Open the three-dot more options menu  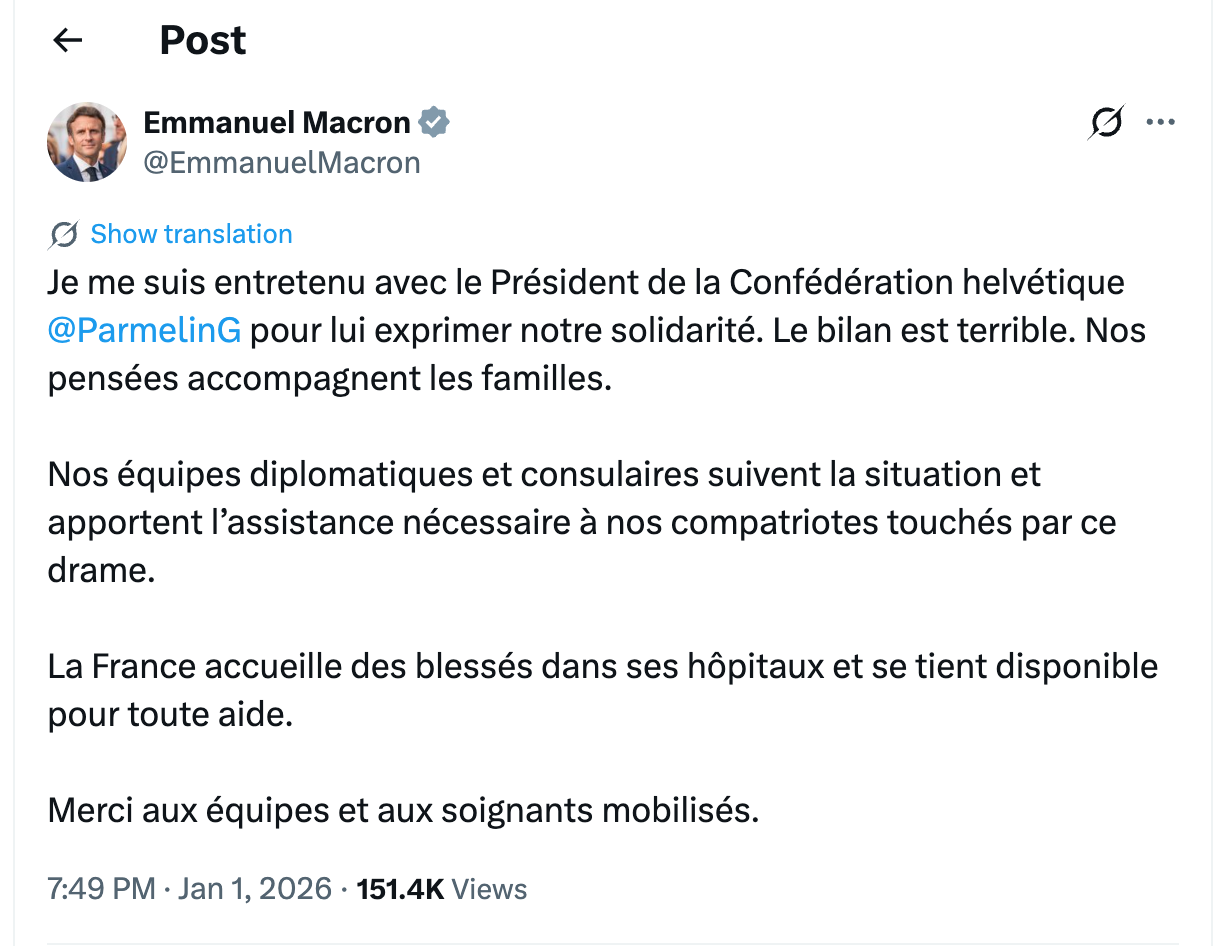(1160, 123)
